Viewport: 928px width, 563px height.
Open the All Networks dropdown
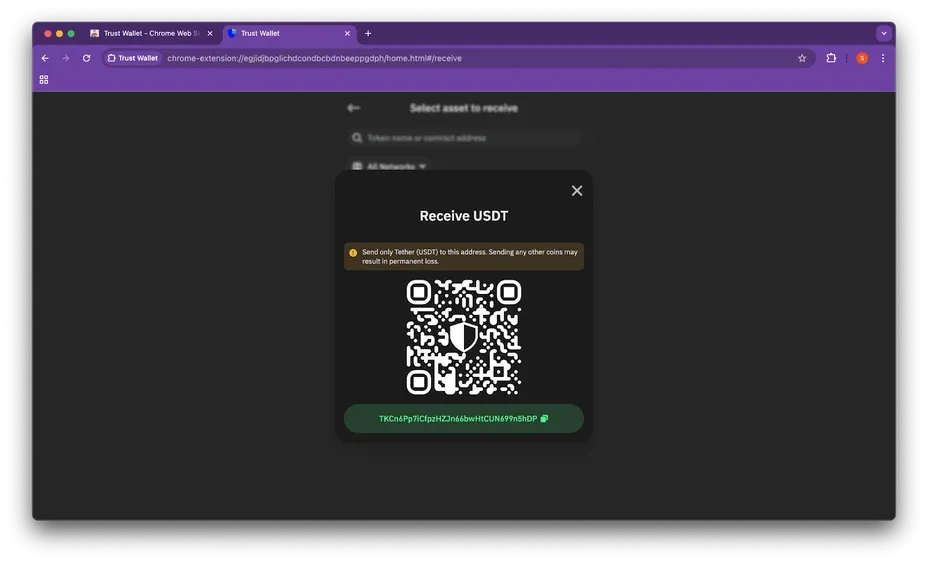click(389, 166)
